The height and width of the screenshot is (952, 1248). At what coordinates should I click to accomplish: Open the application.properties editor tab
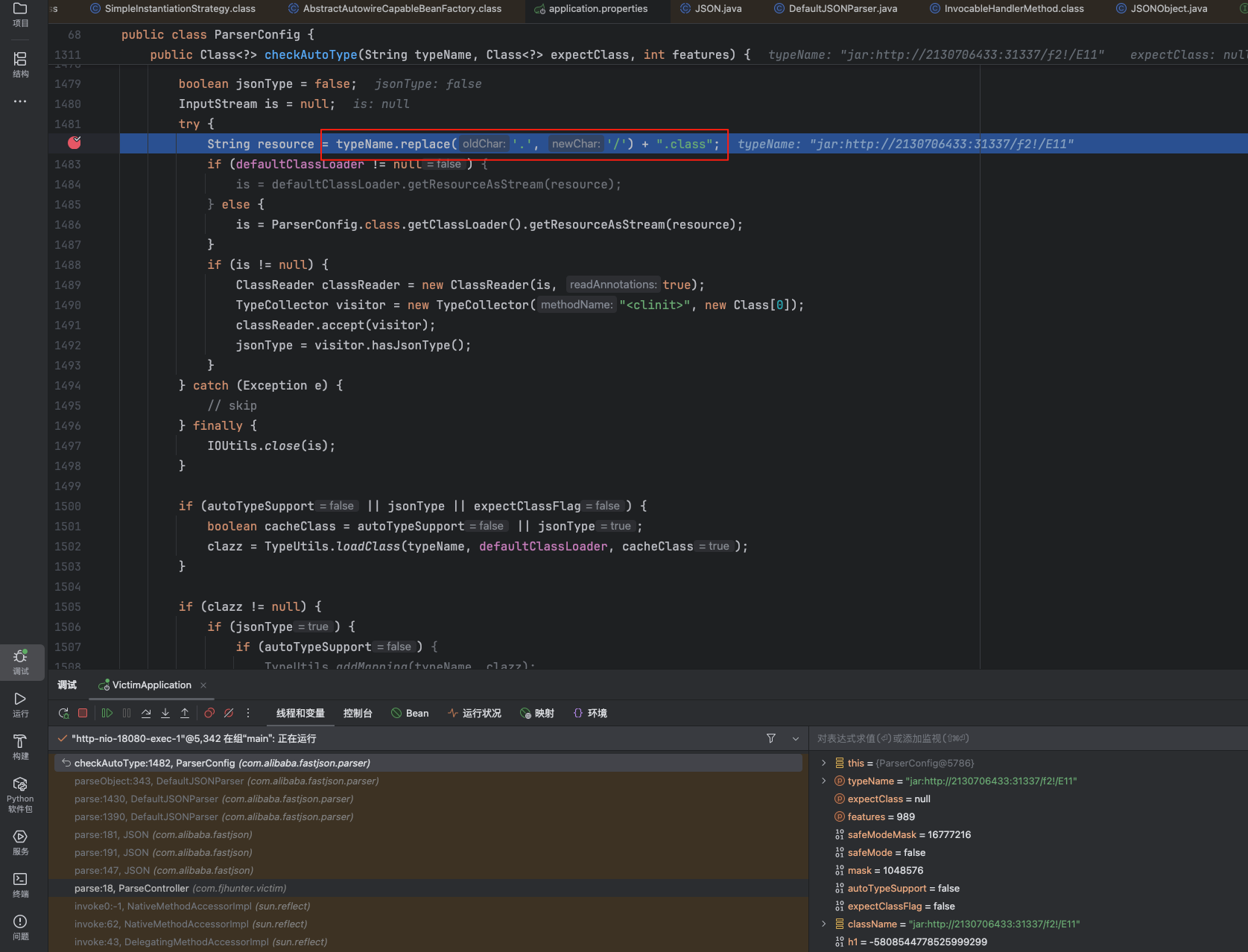591,9
